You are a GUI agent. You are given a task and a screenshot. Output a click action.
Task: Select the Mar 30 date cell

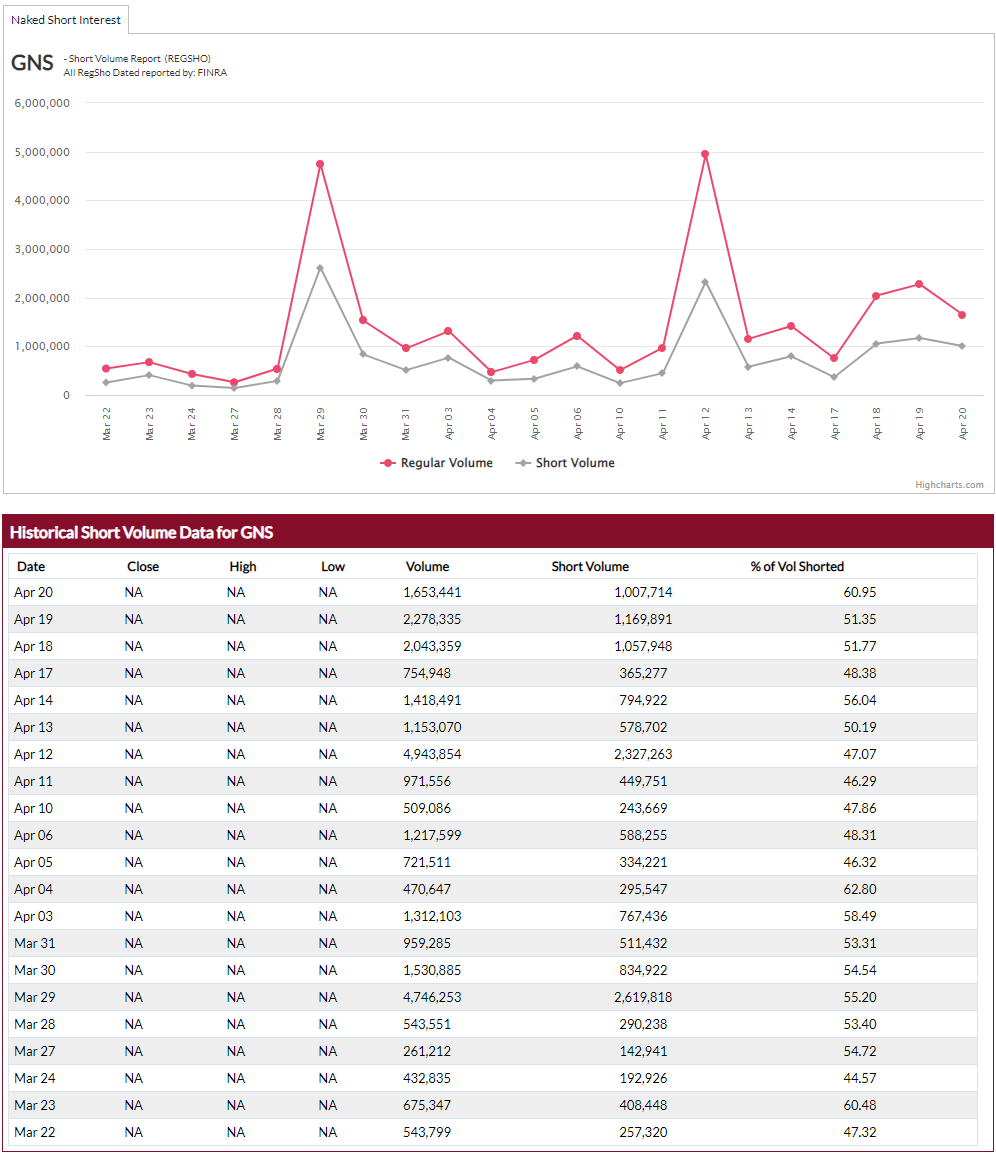(34, 970)
